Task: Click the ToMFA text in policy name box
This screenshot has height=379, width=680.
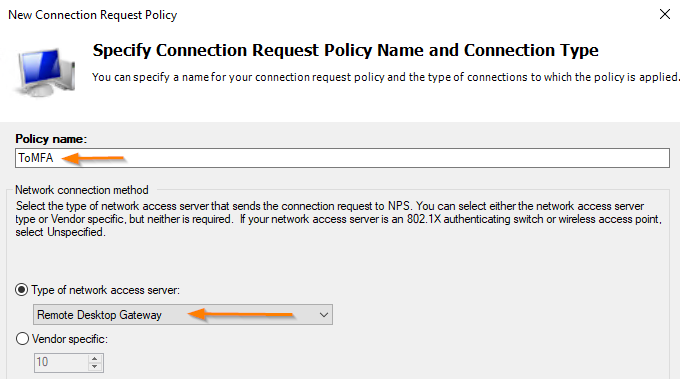Action: pos(36,158)
